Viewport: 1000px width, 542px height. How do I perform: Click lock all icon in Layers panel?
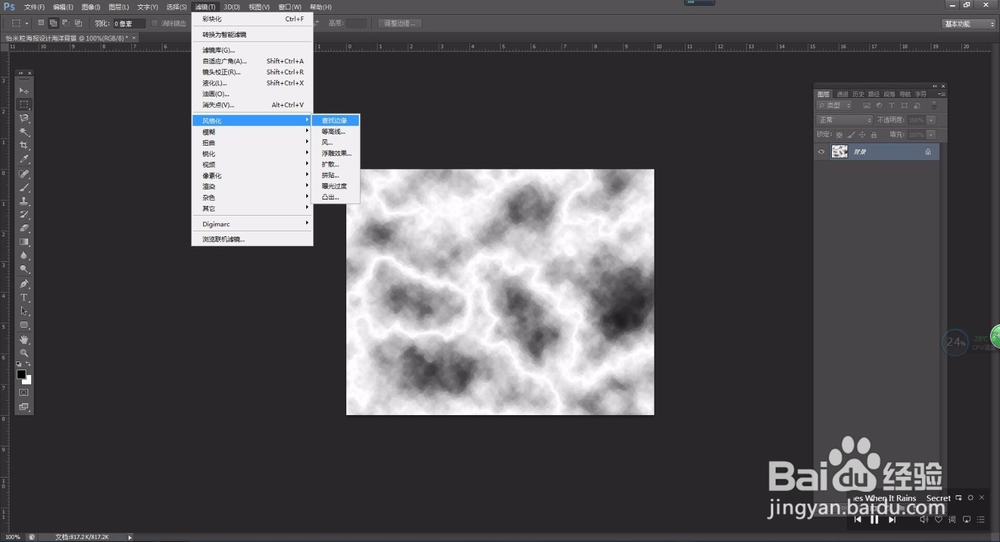[x=874, y=135]
